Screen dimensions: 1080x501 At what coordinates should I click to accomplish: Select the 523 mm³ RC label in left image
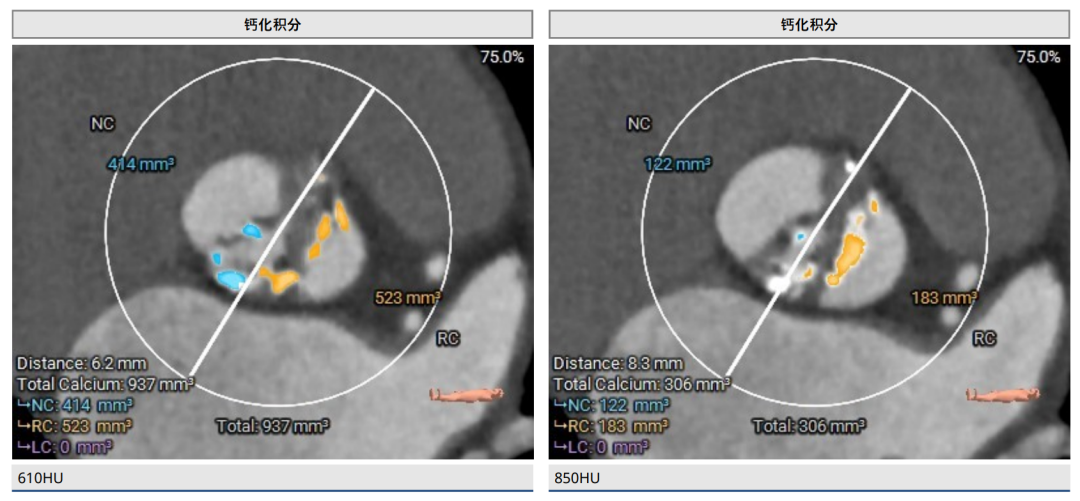[x=408, y=298]
